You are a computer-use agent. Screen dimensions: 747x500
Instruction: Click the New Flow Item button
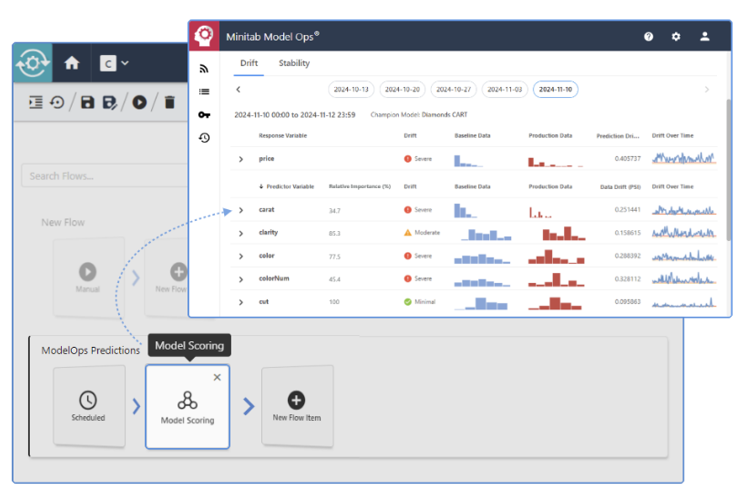pos(297,406)
